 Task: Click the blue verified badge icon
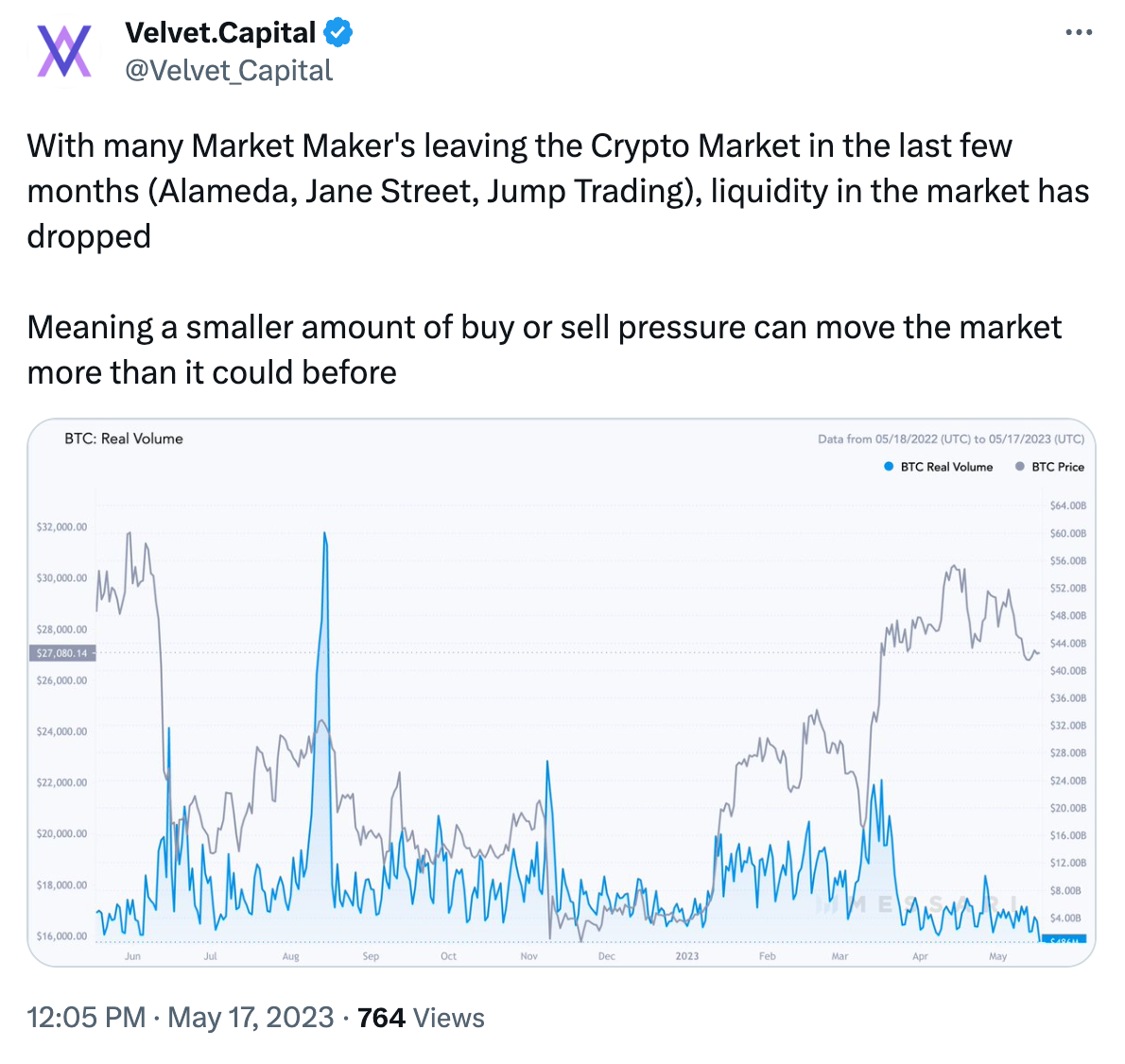(x=337, y=33)
